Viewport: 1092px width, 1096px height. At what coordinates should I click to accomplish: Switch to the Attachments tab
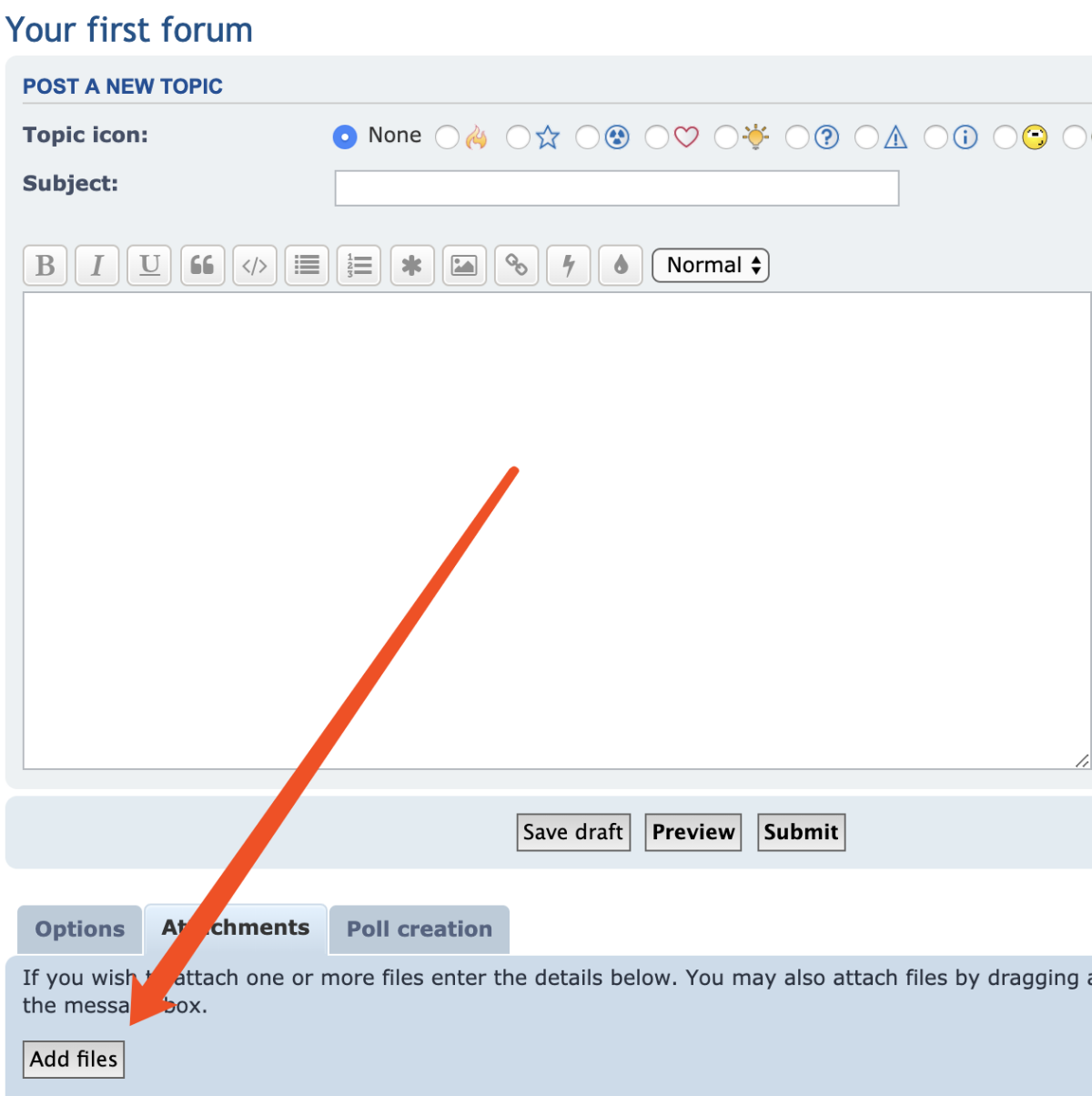[236, 929]
